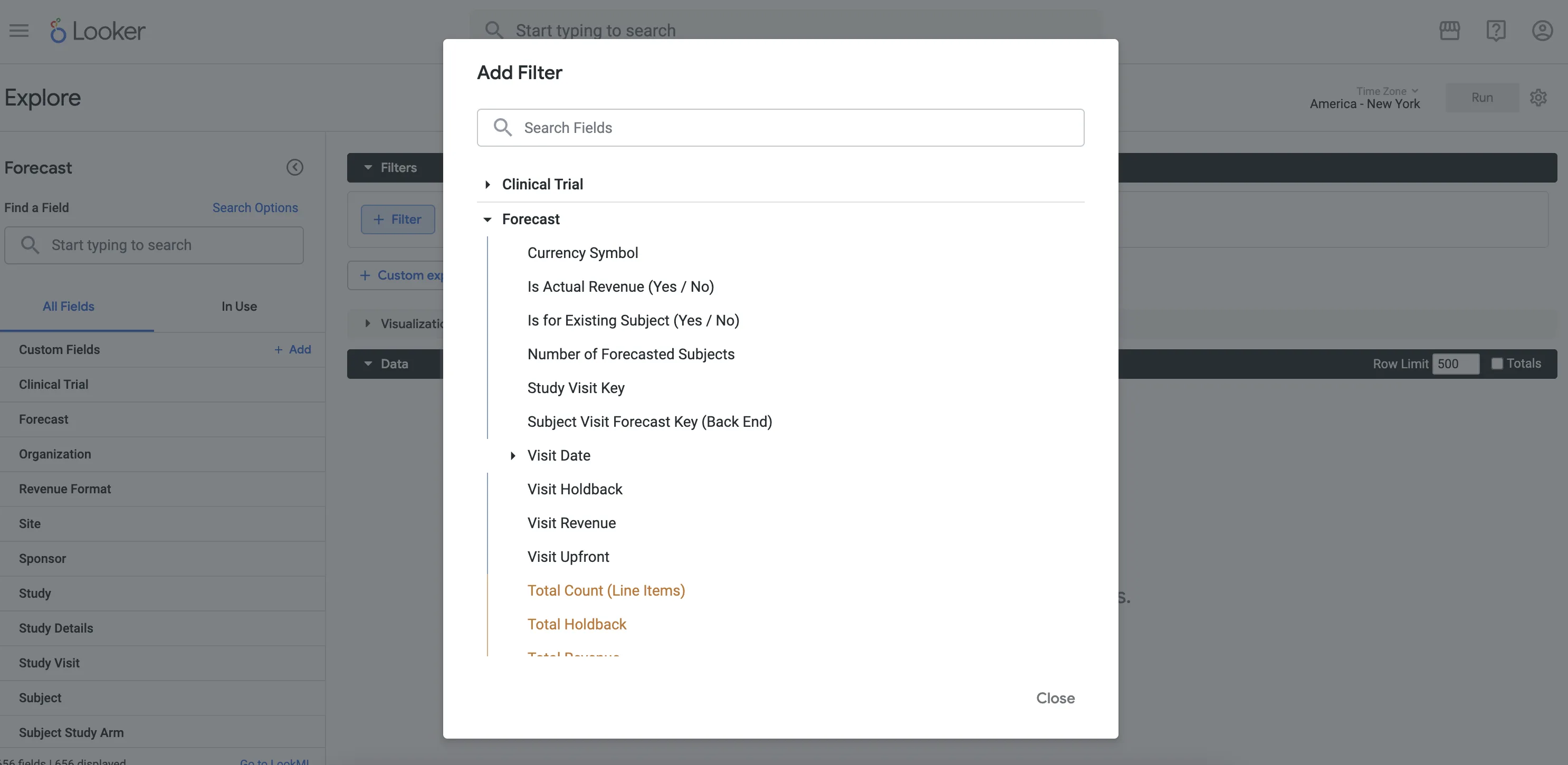Open the Help question mark icon
Viewport: 1568px width, 765px height.
(1496, 31)
